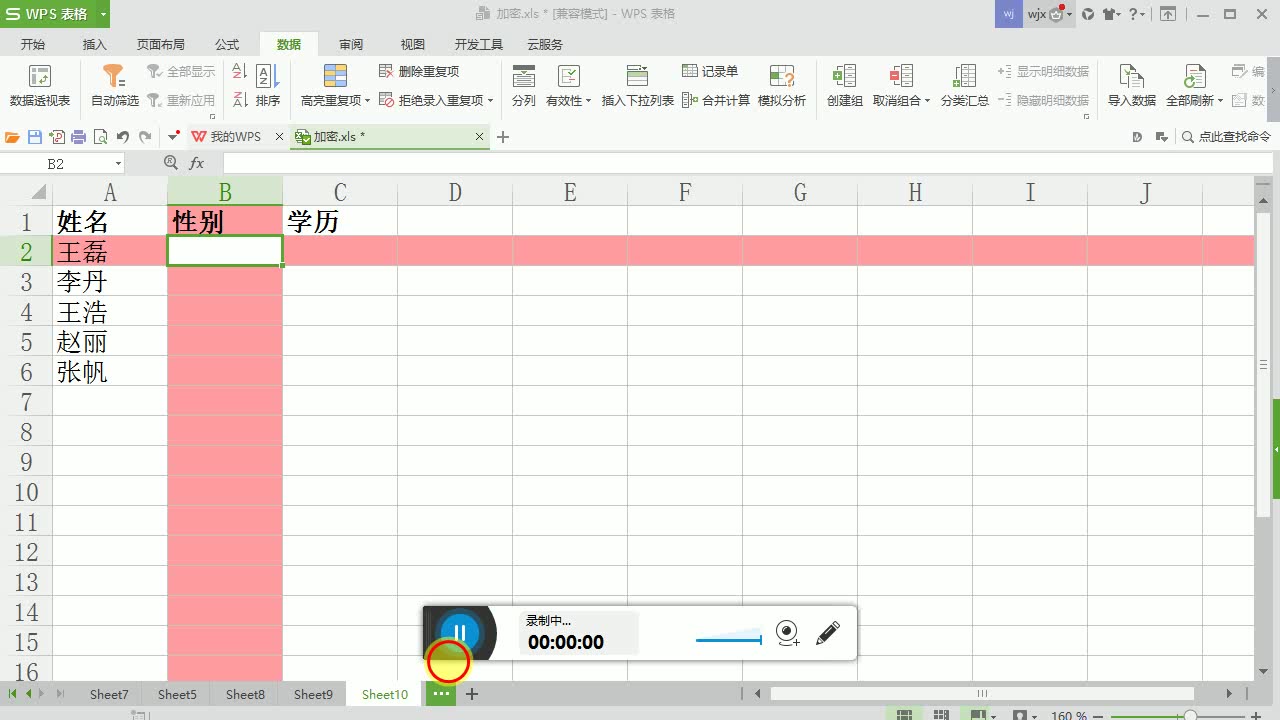The height and width of the screenshot is (720, 1280).
Task: Open the 云服务 ribbon tab
Action: (x=545, y=44)
